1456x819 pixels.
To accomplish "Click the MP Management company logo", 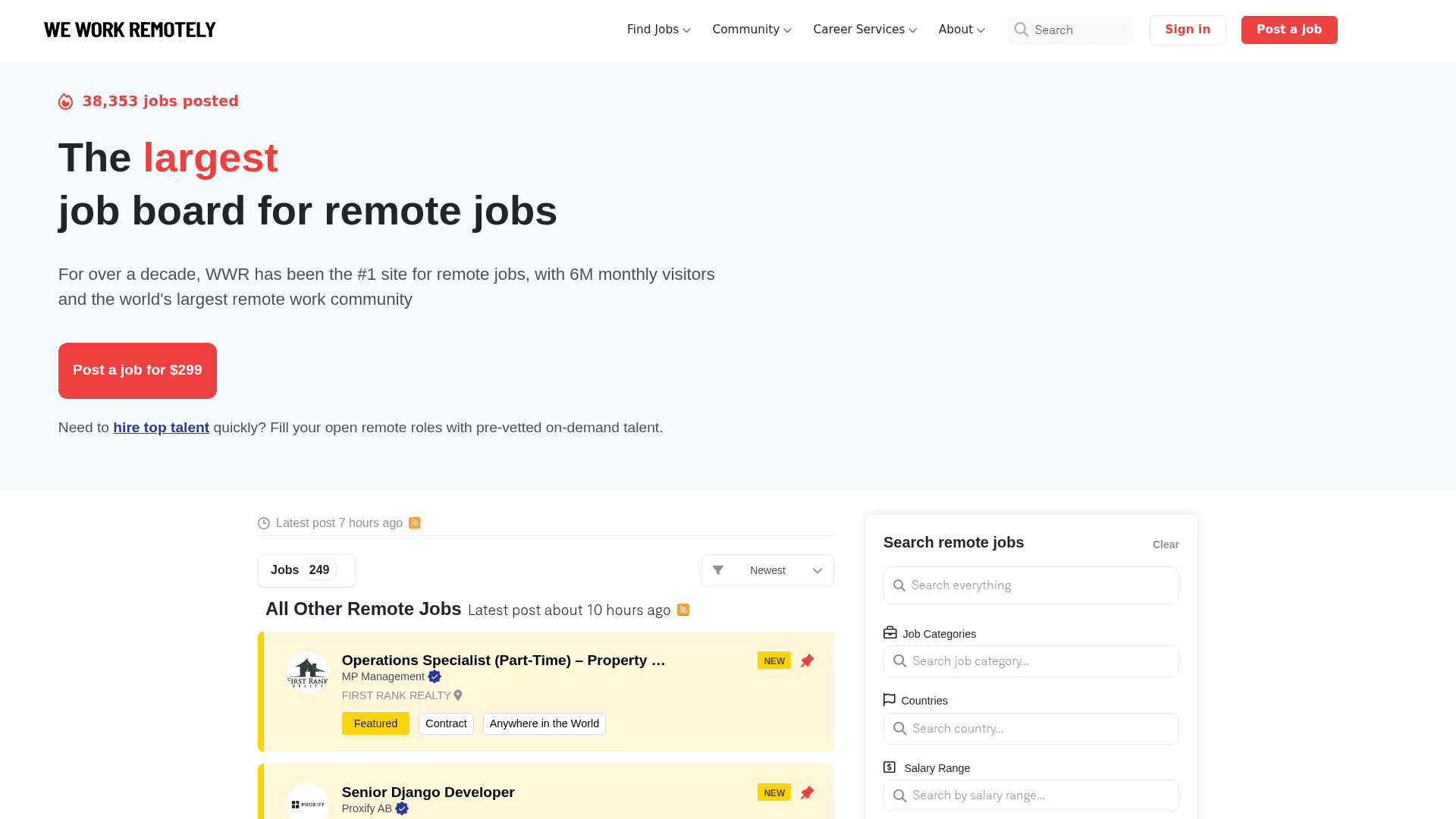I will [308, 673].
